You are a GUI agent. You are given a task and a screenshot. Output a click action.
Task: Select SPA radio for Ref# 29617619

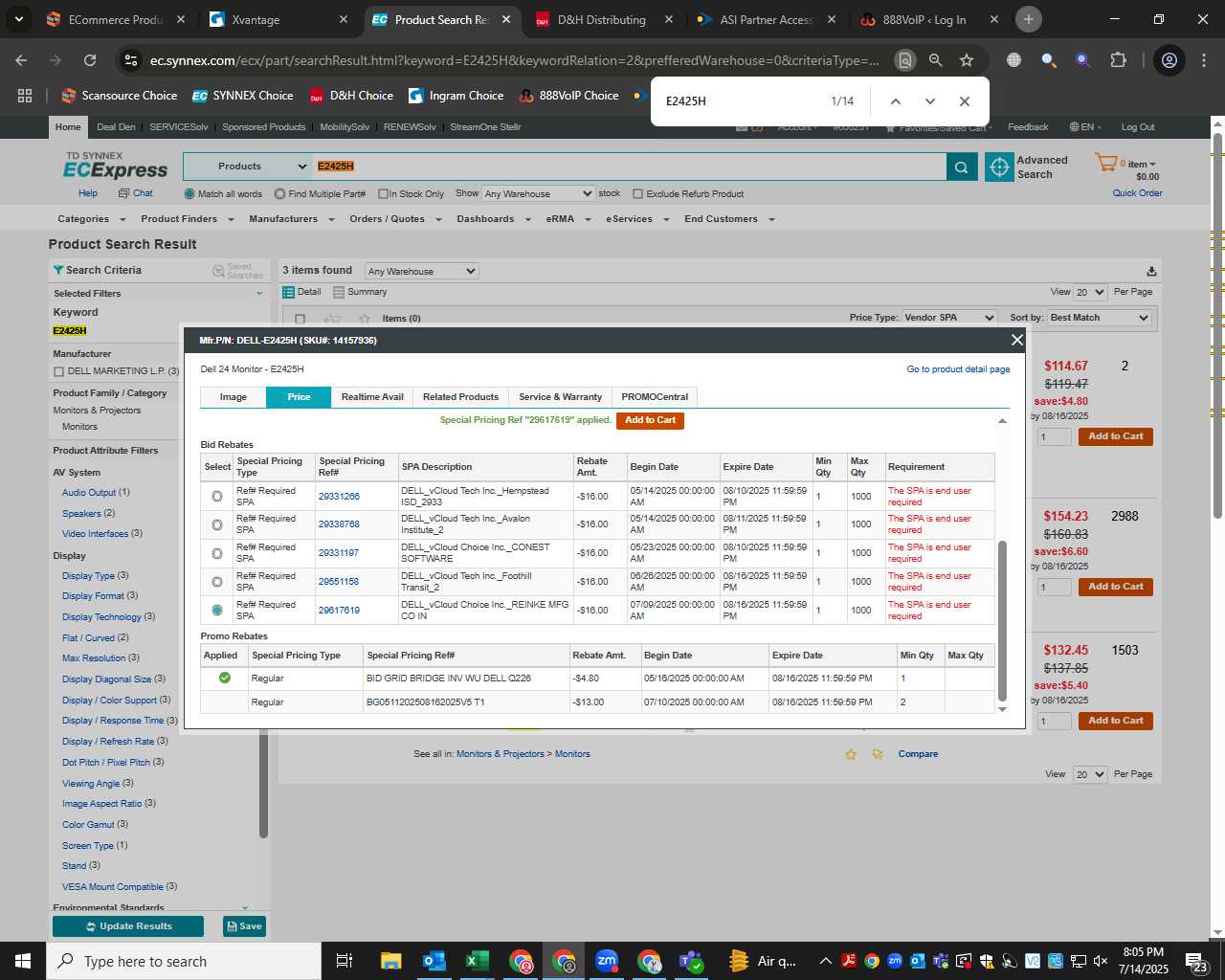click(217, 610)
